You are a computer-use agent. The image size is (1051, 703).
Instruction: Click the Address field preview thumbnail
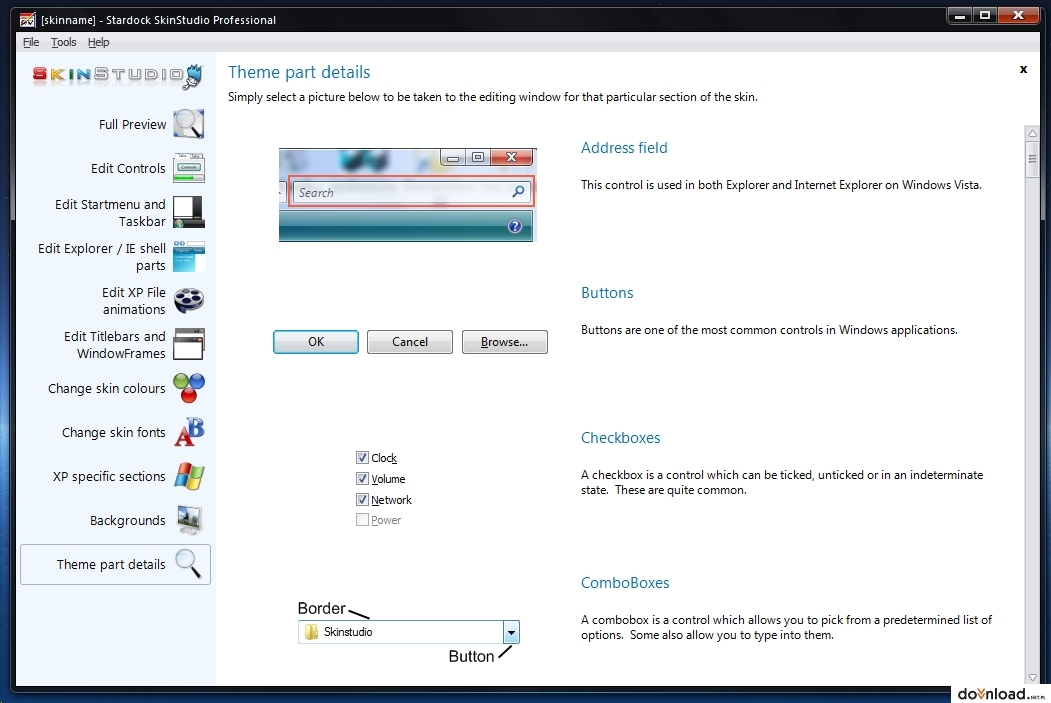tap(408, 194)
